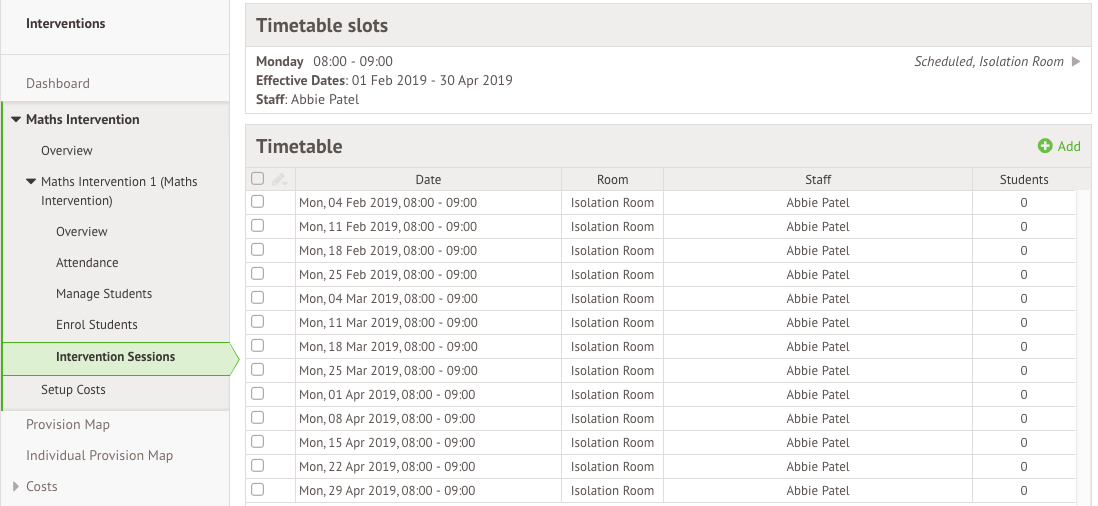Open Setup Costs in sidebar
The height and width of the screenshot is (506, 1098).
point(73,390)
